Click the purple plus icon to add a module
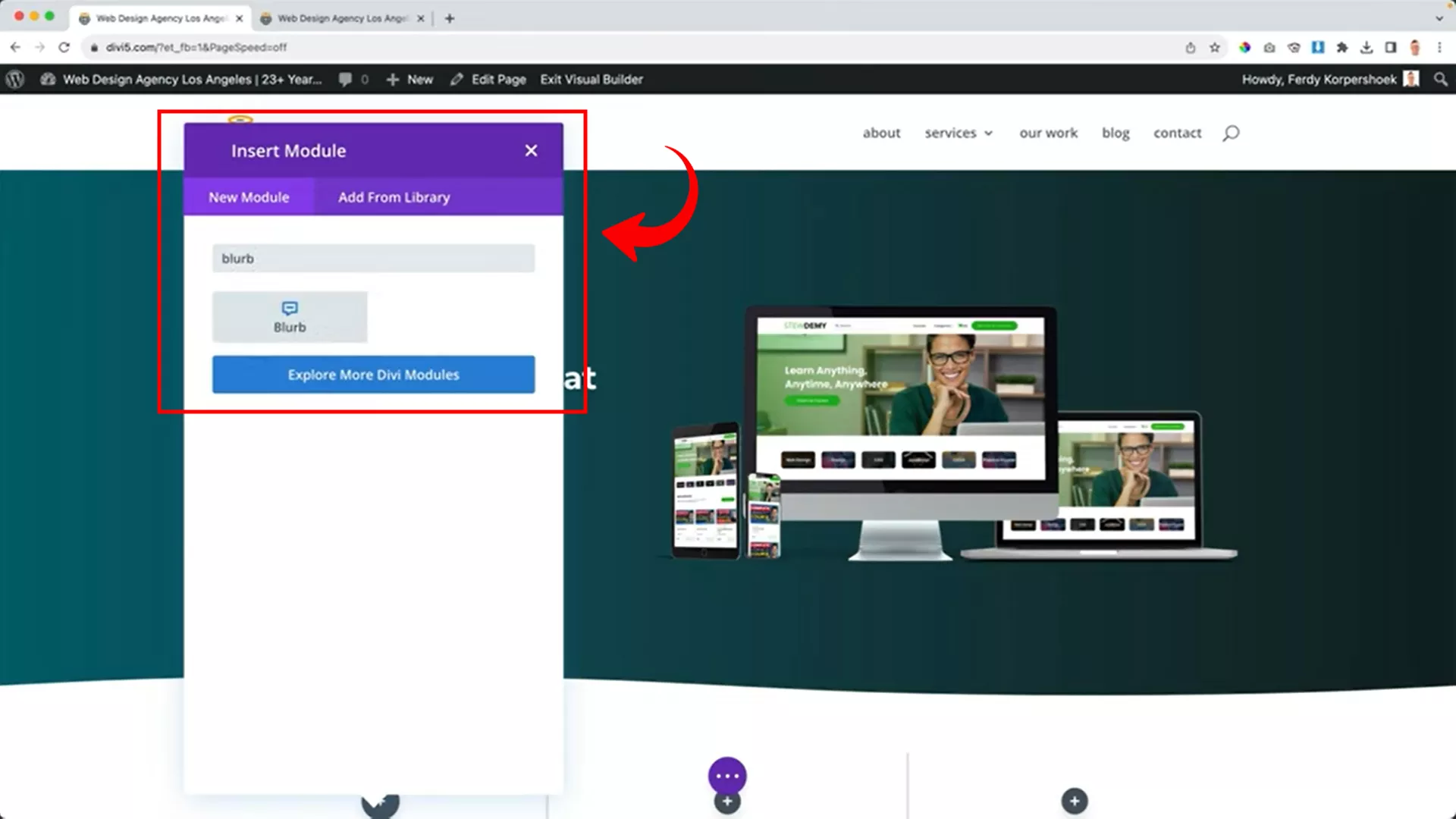Viewport: 1456px width, 819px height. coord(727,801)
